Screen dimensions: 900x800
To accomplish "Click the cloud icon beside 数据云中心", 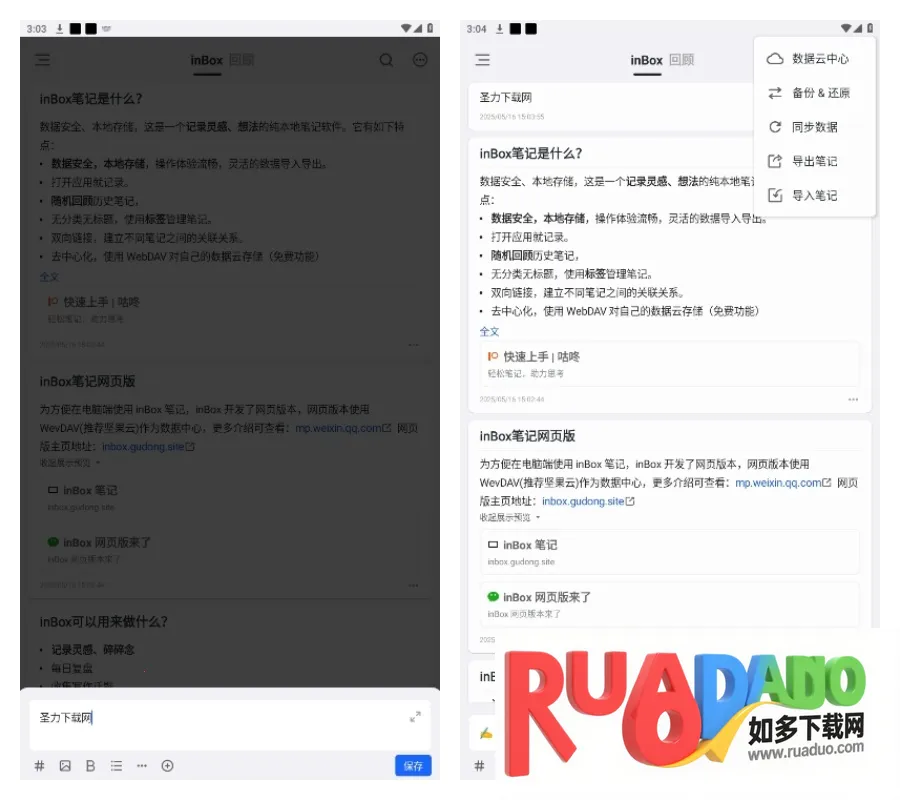I will (x=775, y=59).
